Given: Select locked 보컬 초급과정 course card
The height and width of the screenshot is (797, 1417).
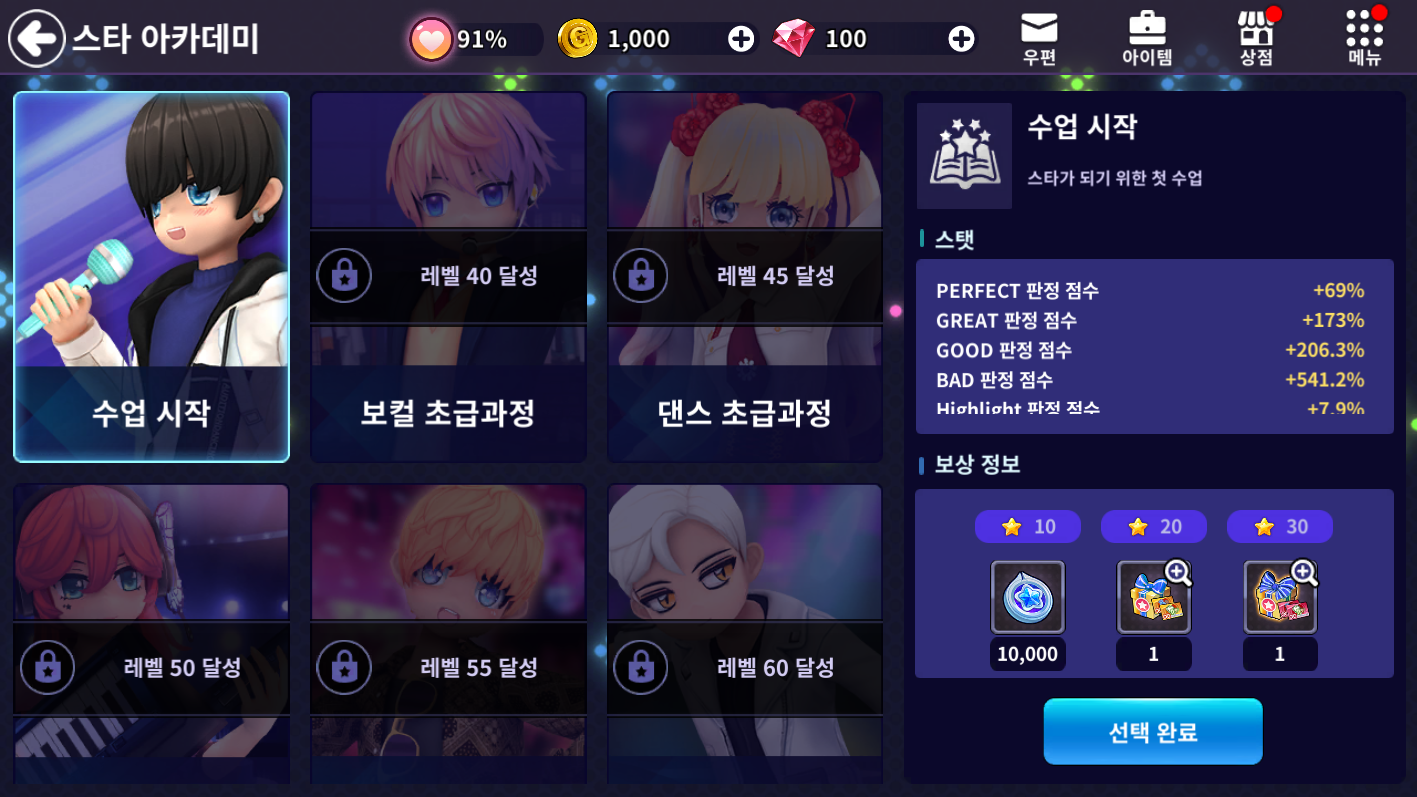Looking at the screenshot, I should point(448,277).
